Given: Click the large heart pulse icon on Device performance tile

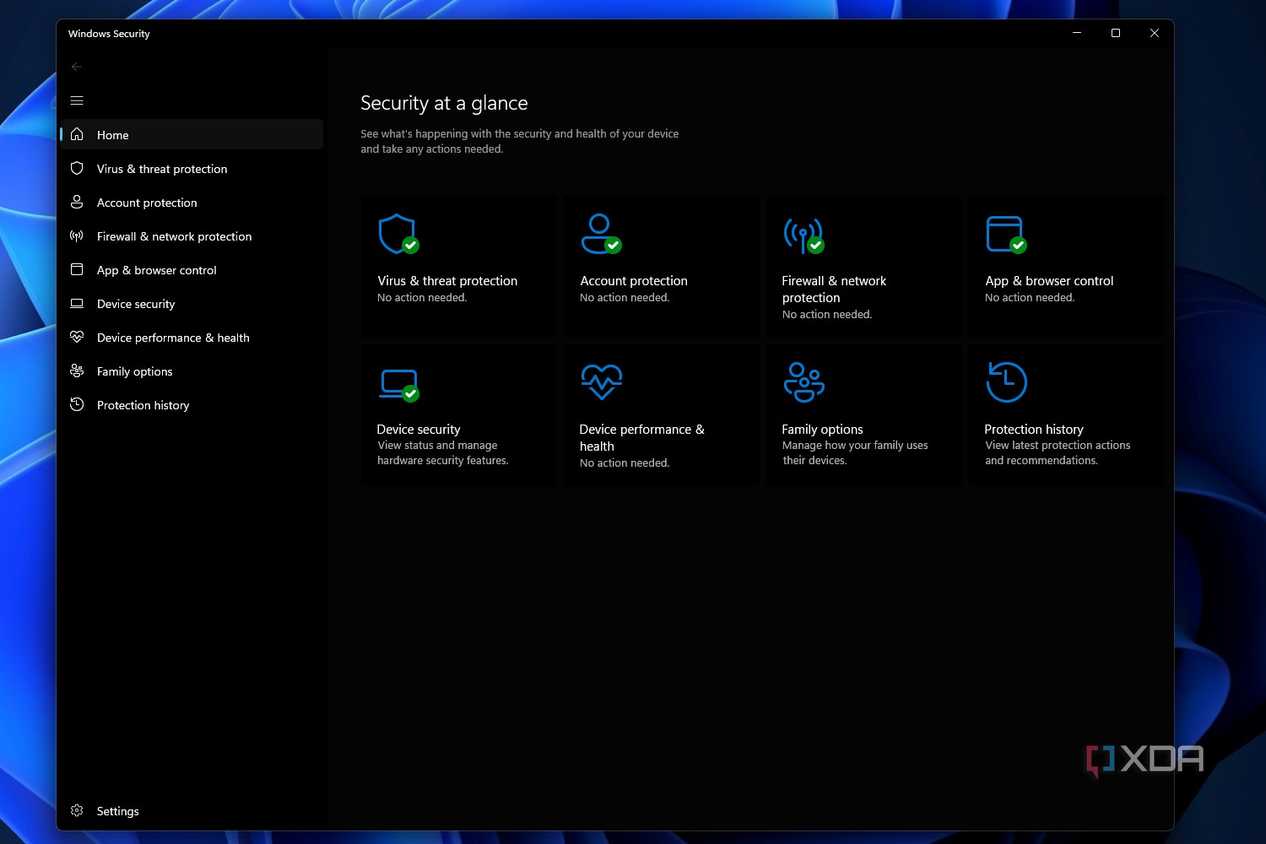Looking at the screenshot, I should pyautogui.click(x=601, y=381).
